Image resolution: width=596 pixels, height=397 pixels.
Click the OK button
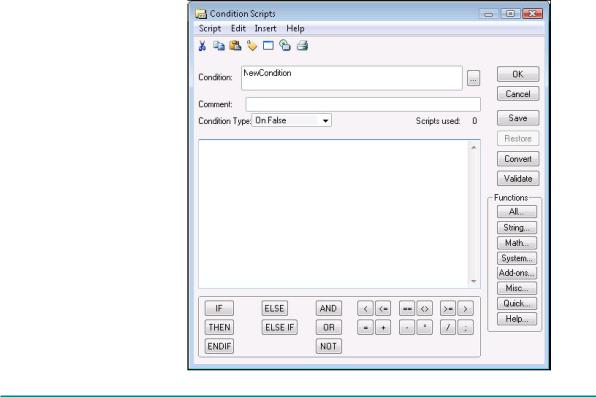(x=518, y=74)
